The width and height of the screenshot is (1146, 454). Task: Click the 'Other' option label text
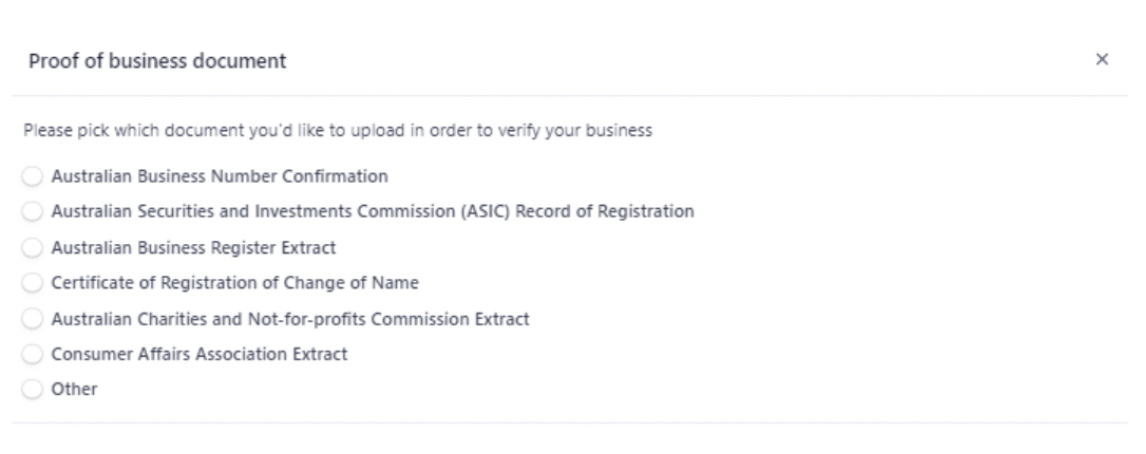click(74, 390)
